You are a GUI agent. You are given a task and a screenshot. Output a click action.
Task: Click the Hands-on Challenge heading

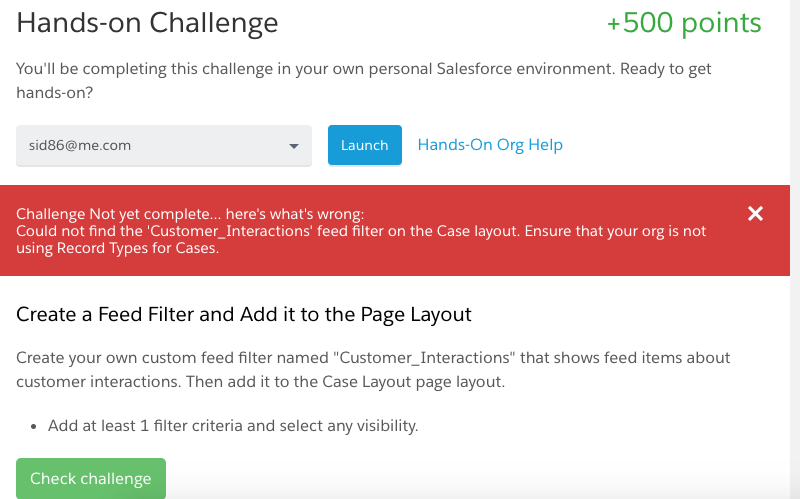tap(148, 23)
